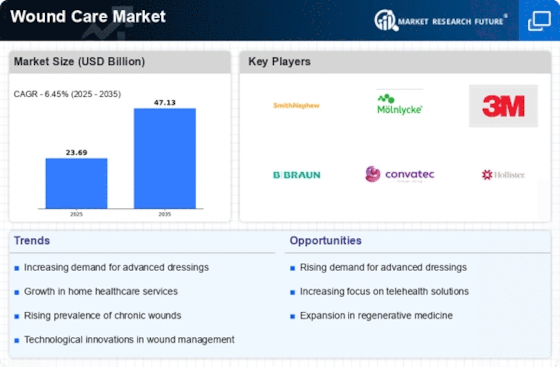The width and height of the screenshot is (560, 367).
Task: Click 'Market Size (USD Billion)' panel heading
Action: 79,61
